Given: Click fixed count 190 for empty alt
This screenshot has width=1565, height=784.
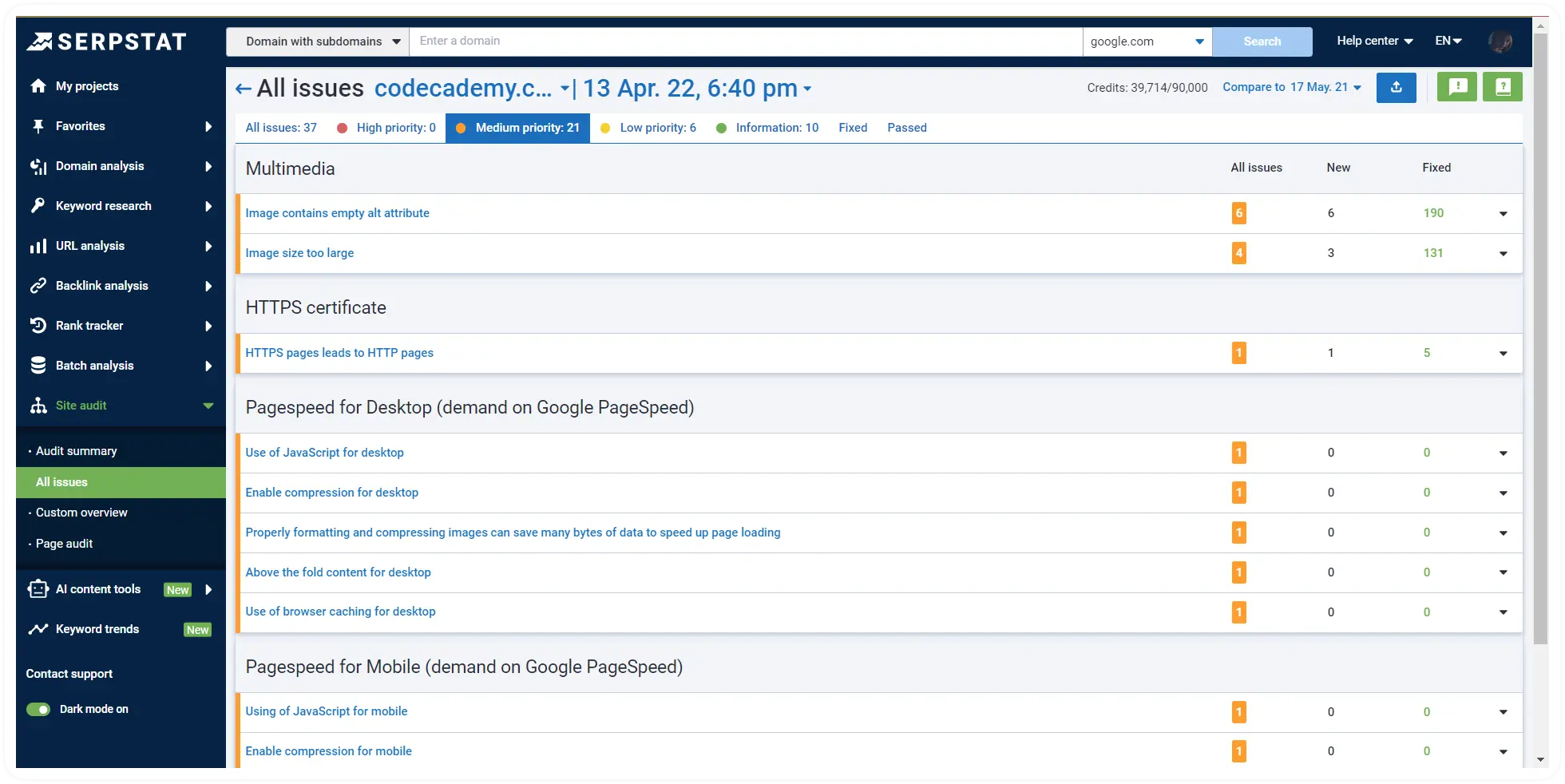Looking at the screenshot, I should click(1433, 213).
